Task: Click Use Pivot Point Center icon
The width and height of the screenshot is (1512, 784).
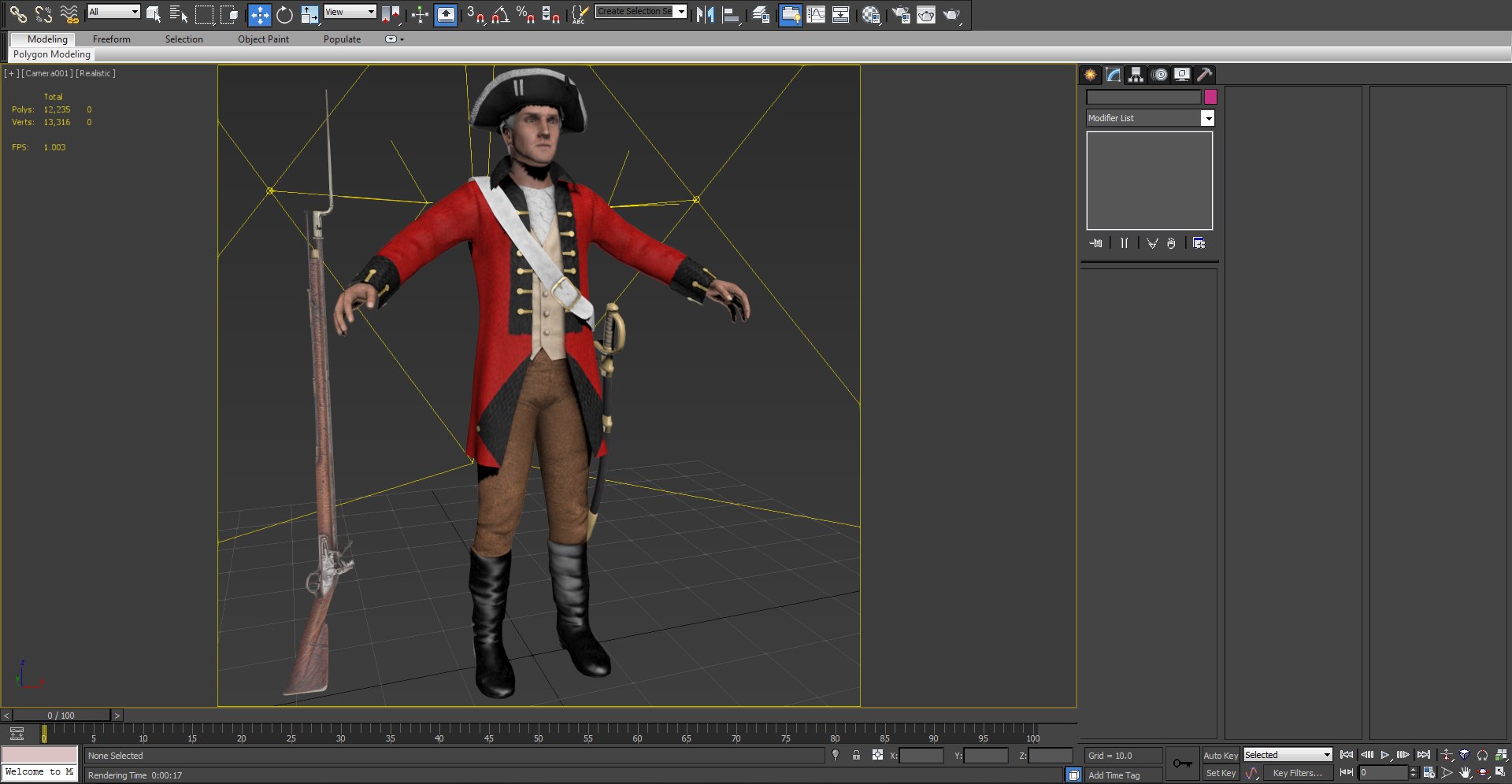Action: point(391,13)
